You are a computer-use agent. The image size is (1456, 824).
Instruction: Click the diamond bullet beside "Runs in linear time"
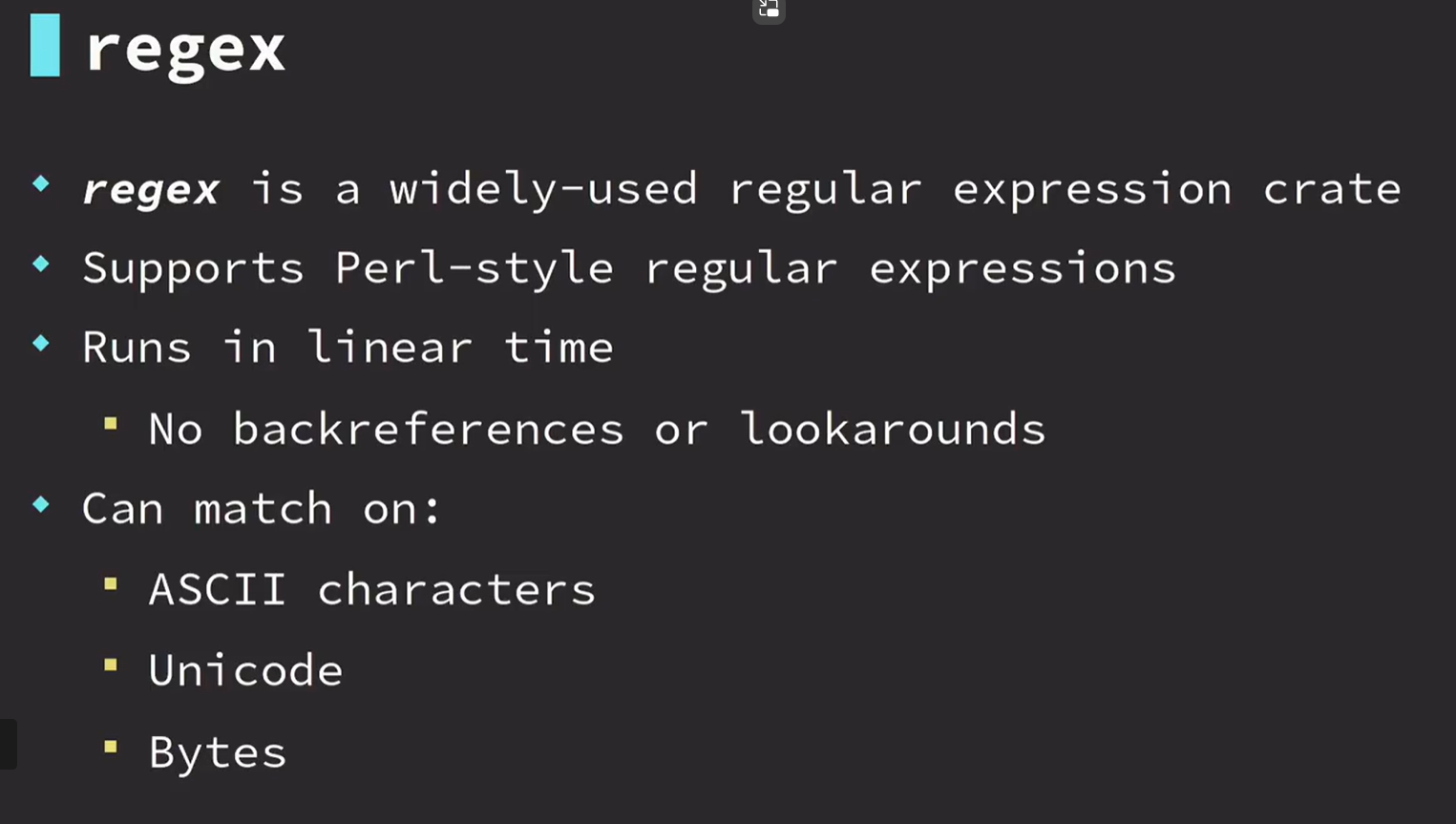tap(41, 343)
